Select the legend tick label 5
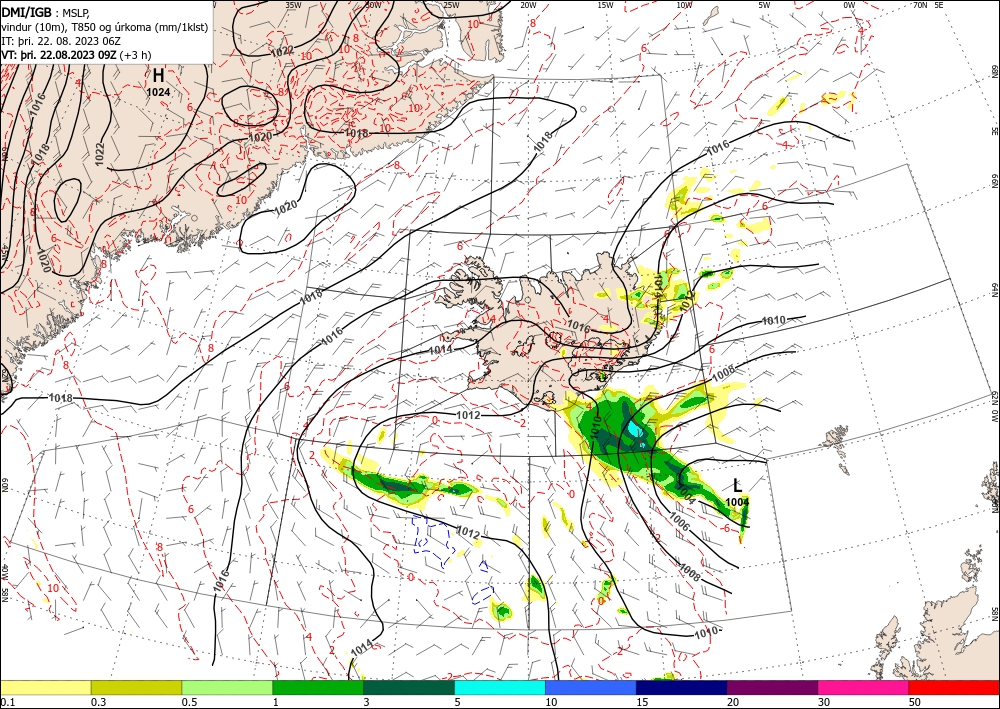 [x=458, y=702]
